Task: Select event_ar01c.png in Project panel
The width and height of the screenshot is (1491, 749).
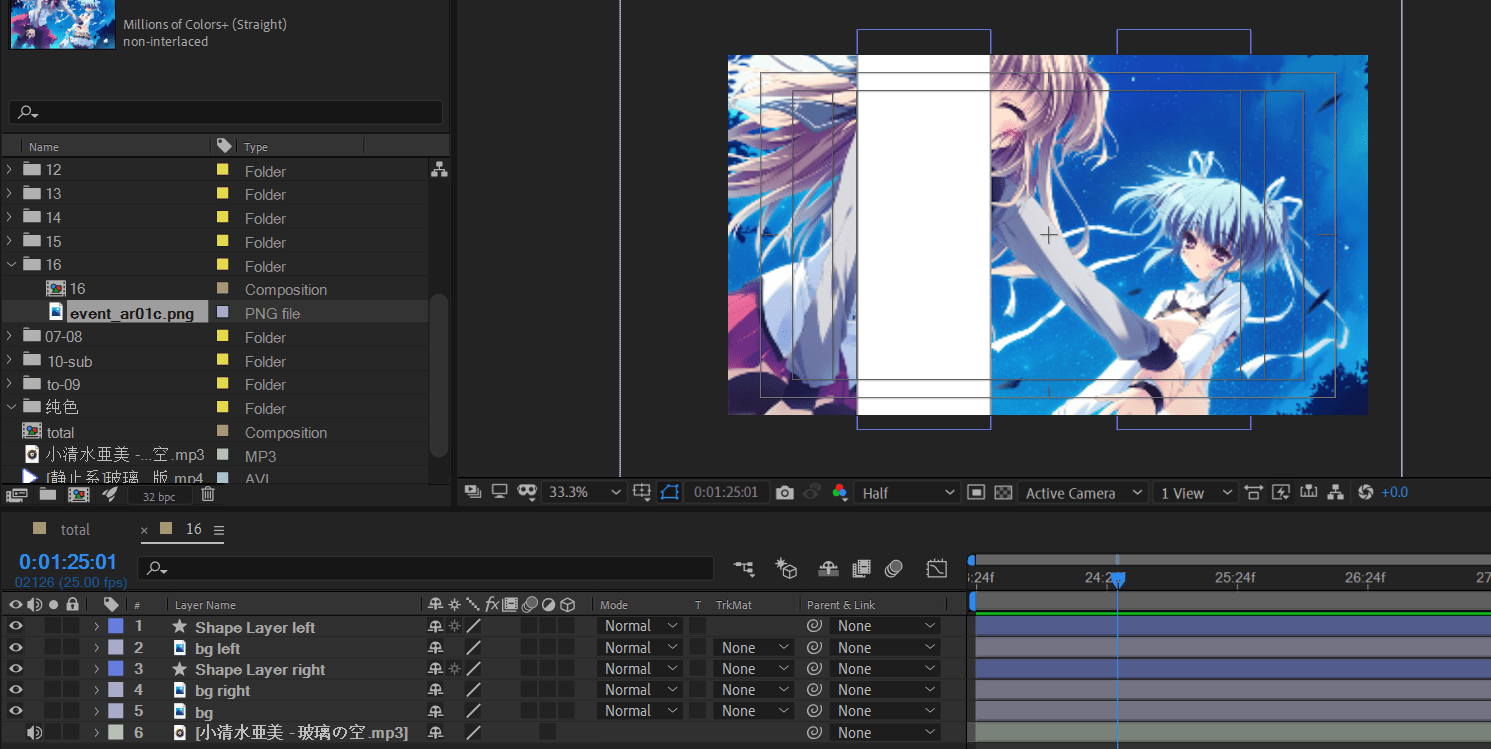Action: [132, 313]
